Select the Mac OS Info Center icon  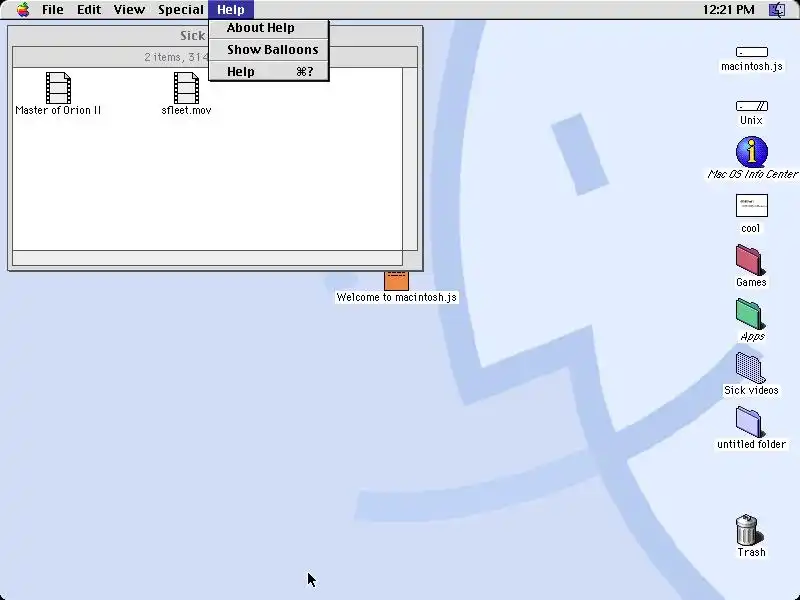tap(752, 151)
